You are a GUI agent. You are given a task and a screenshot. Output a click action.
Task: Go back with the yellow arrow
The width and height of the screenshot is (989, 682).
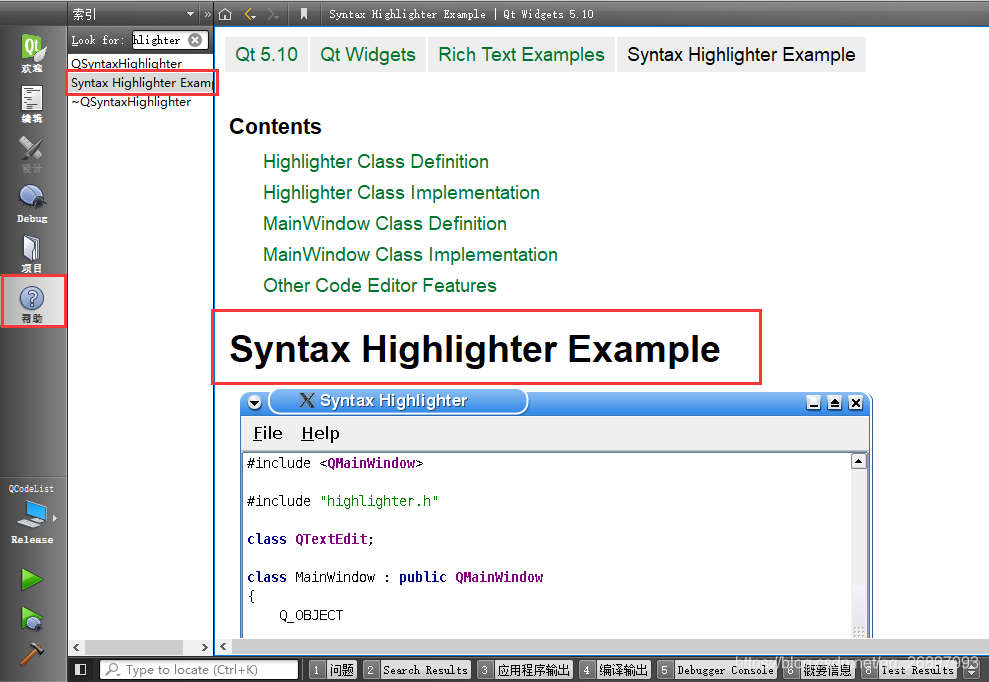250,14
